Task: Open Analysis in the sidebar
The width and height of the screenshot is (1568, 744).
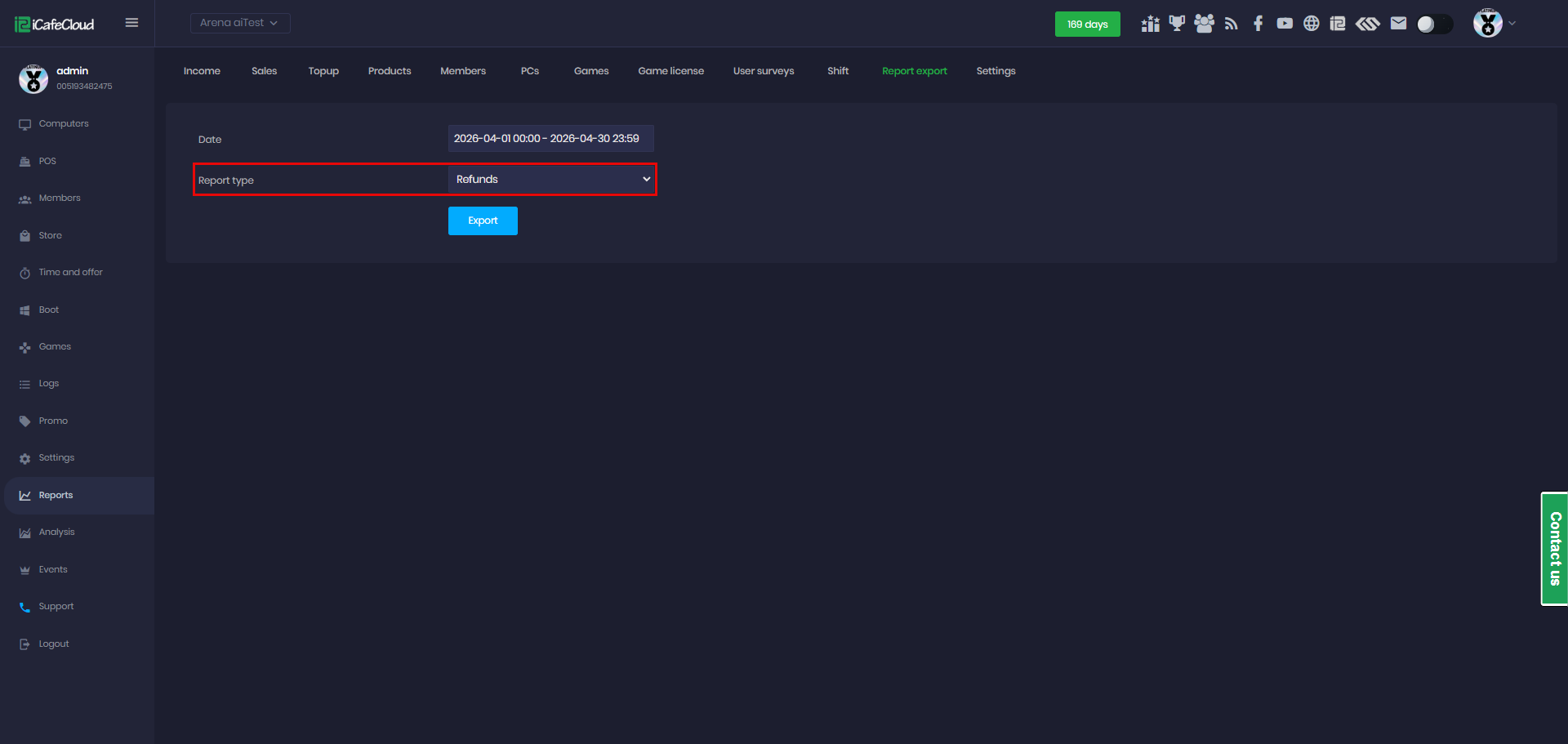Action: click(x=56, y=532)
